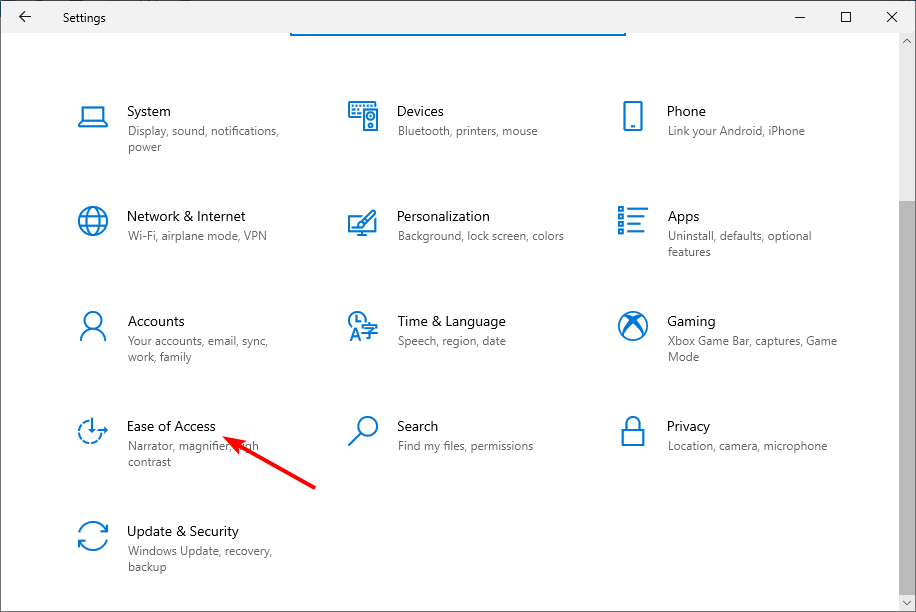Select the Update & Security refresh icon
The height and width of the screenshot is (612, 916).
pyautogui.click(x=93, y=536)
